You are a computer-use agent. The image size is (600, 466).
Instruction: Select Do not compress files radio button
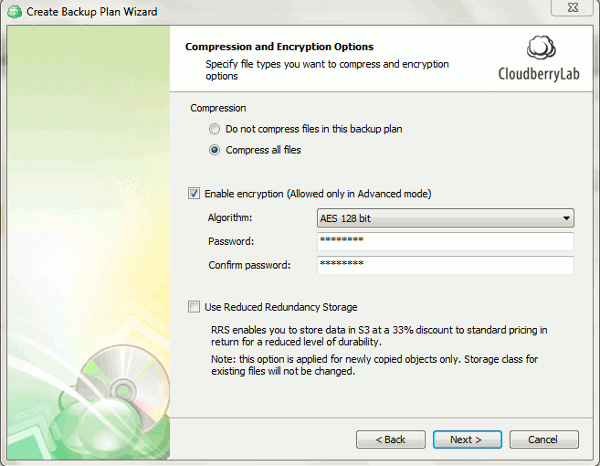[x=214, y=129]
